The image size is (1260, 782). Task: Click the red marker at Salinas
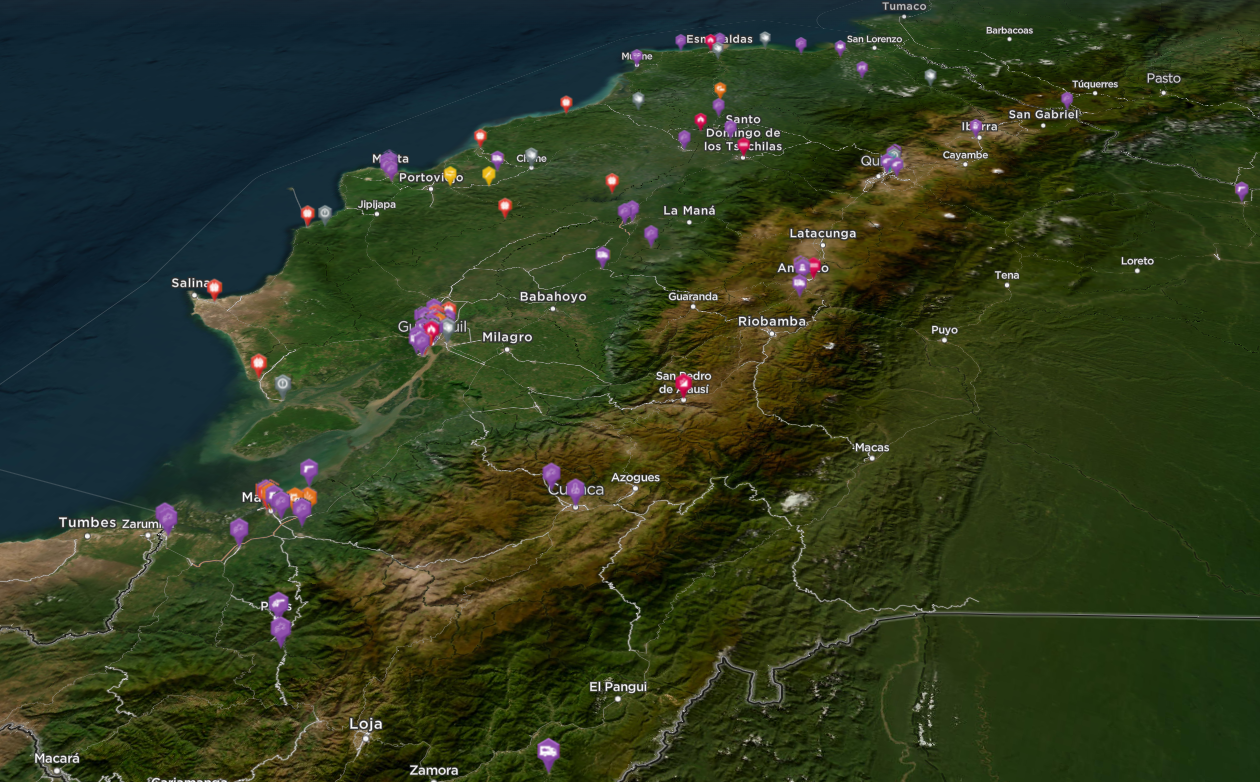point(214,288)
